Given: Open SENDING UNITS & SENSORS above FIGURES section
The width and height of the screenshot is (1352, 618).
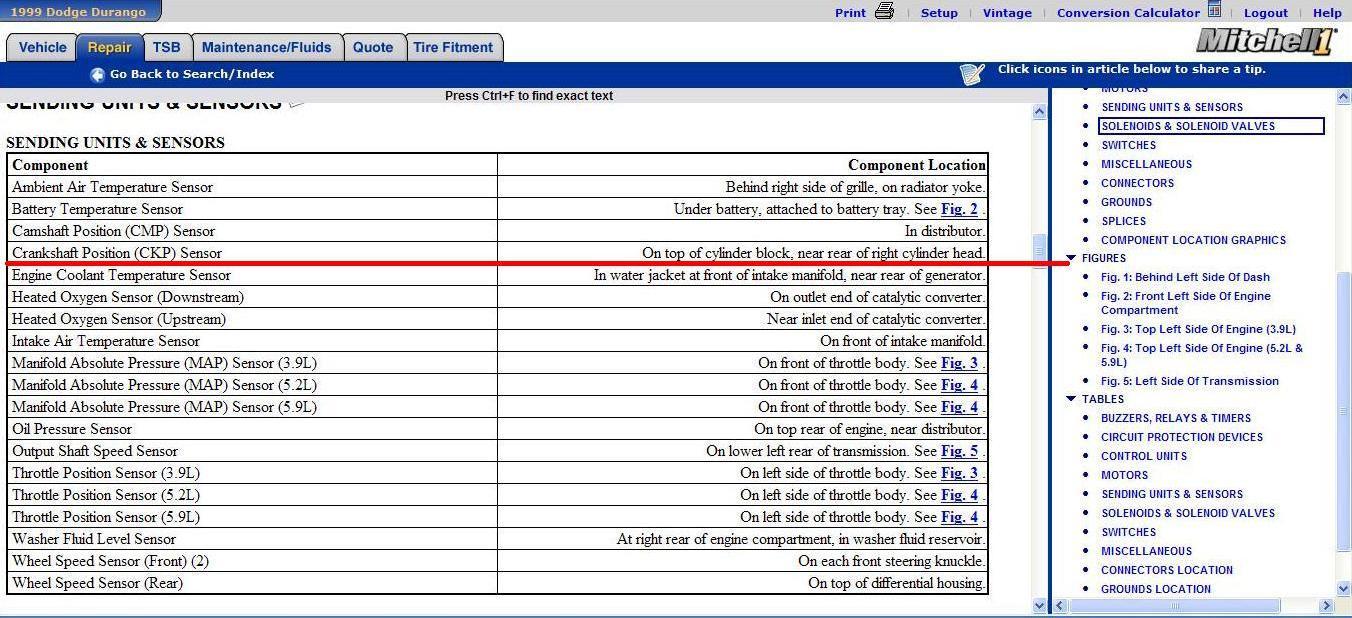Looking at the screenshot, I should click(x=1172, y=107).
